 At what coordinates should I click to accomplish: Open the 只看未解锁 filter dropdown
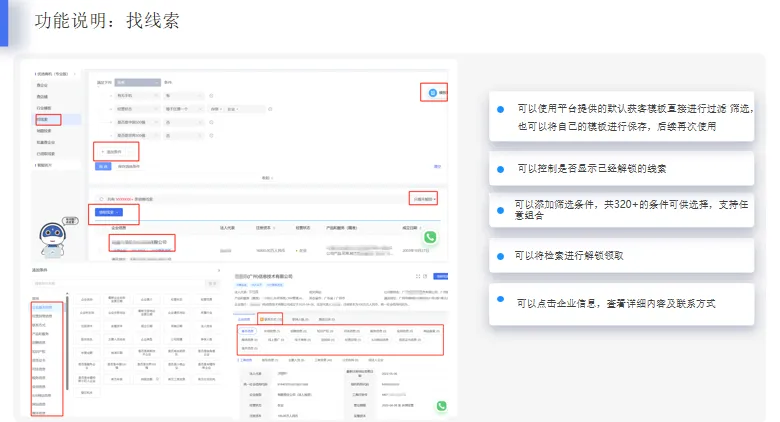[x=424, y=199]
